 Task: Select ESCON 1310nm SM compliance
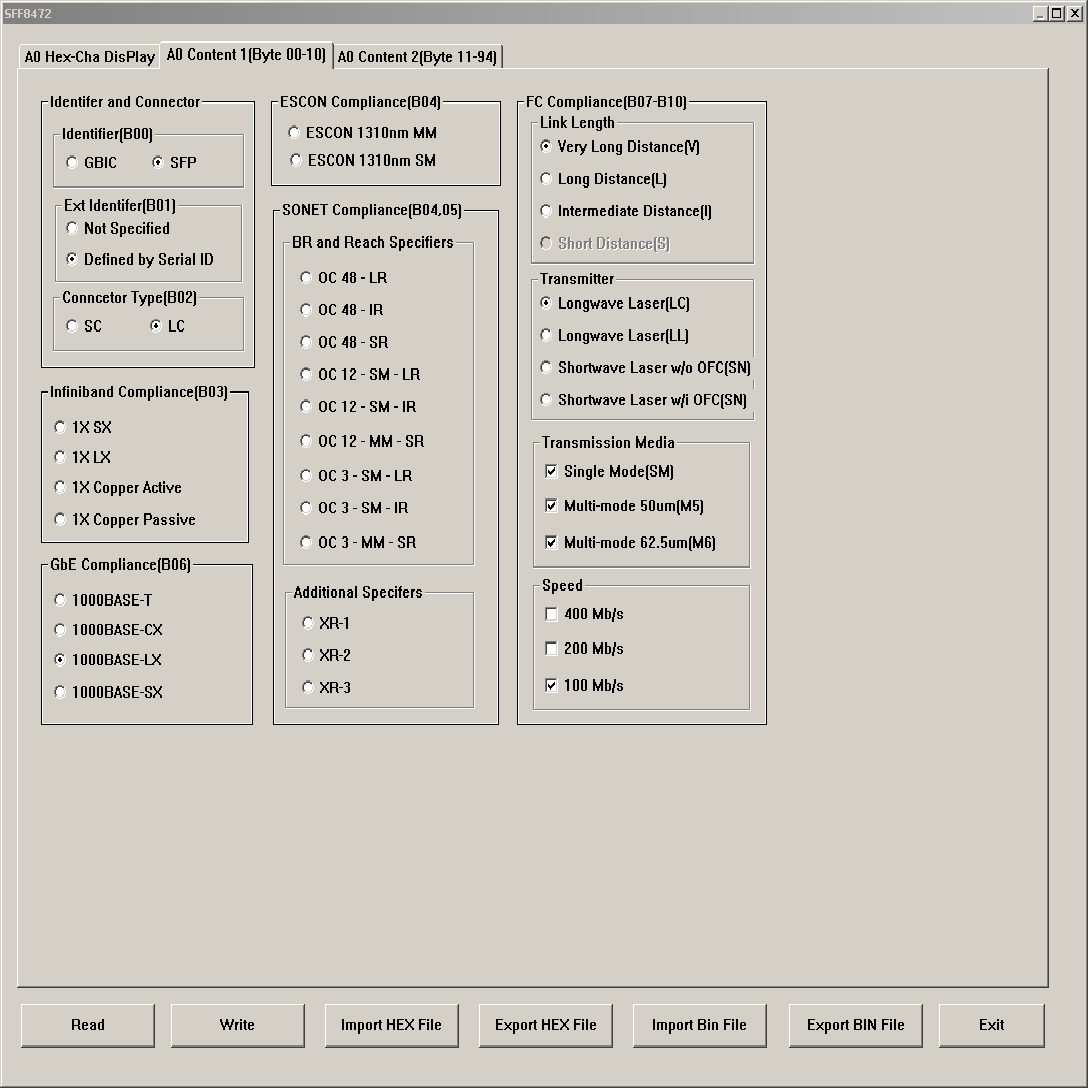point(295,160)
